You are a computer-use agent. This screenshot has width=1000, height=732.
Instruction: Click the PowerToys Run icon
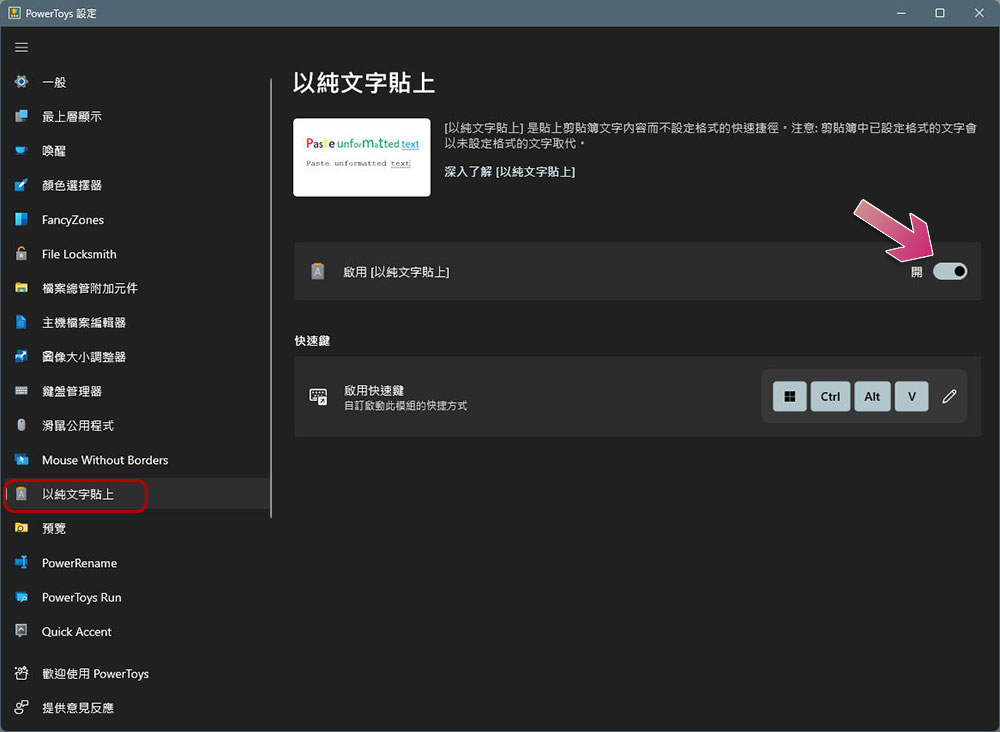21,597
